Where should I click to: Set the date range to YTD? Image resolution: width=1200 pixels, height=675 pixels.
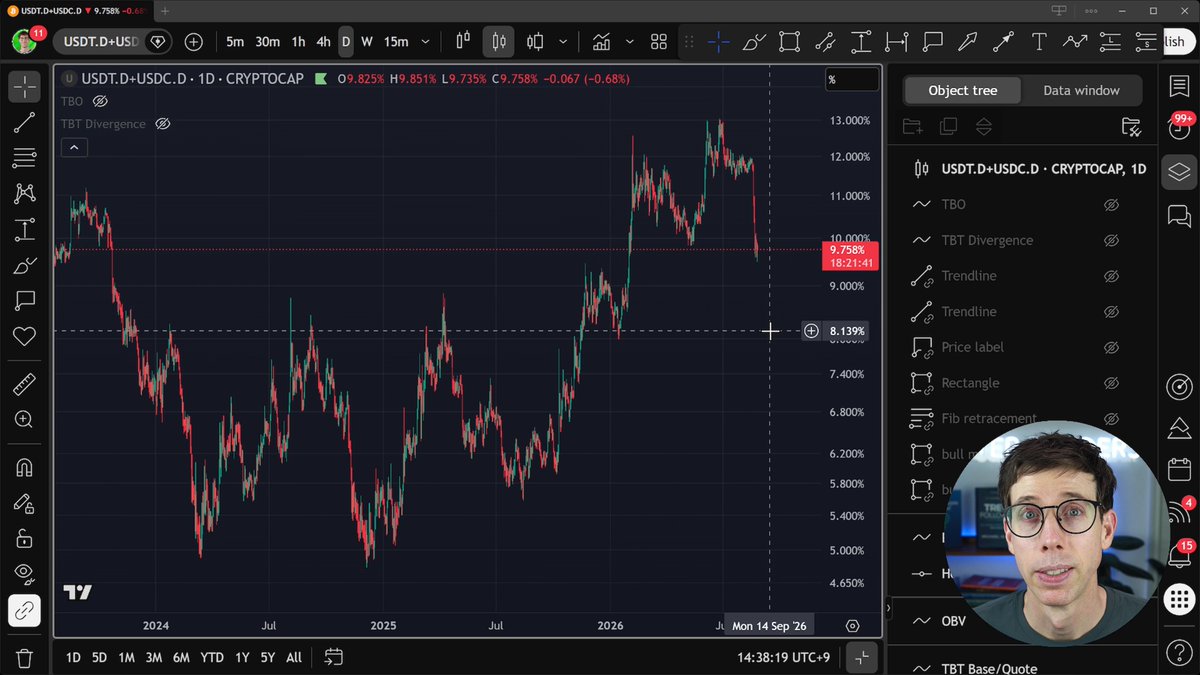click(212, 657)
